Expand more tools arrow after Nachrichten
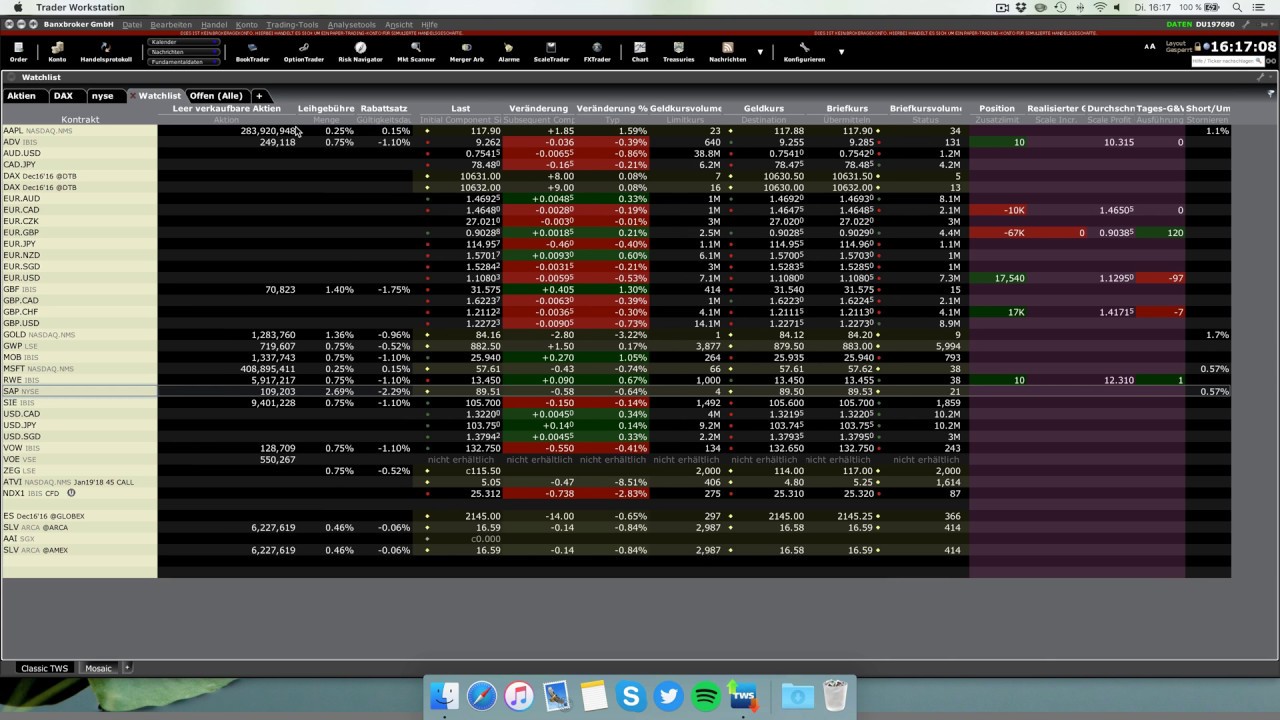This screenshot has height=720, width=1280. (760, 52)
